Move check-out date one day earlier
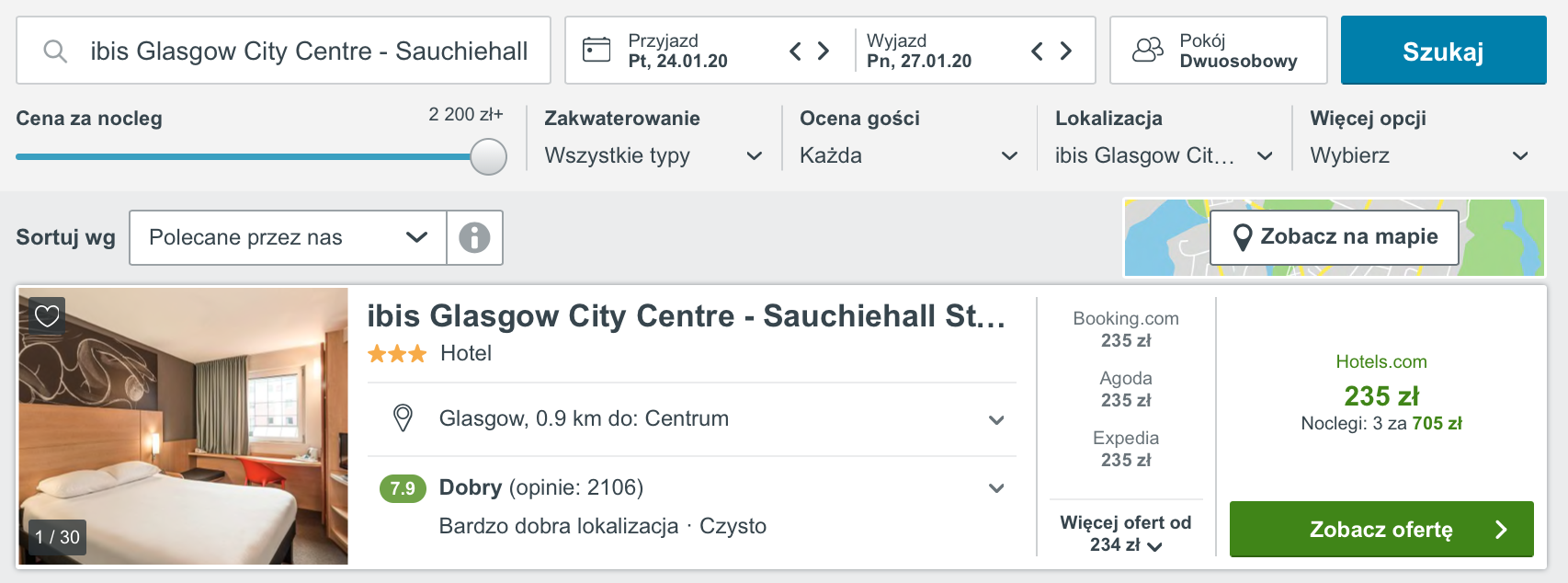This screenshot has width=1568, height=583. pos(1037,51)
